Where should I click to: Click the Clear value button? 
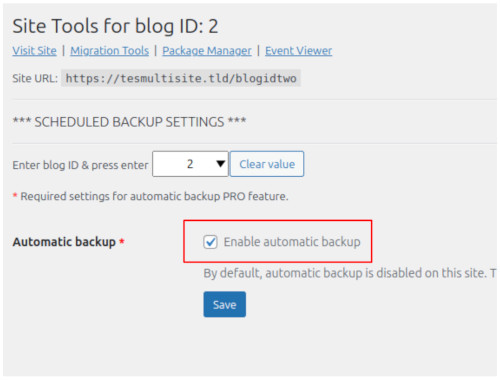click(x=267, y=164)
